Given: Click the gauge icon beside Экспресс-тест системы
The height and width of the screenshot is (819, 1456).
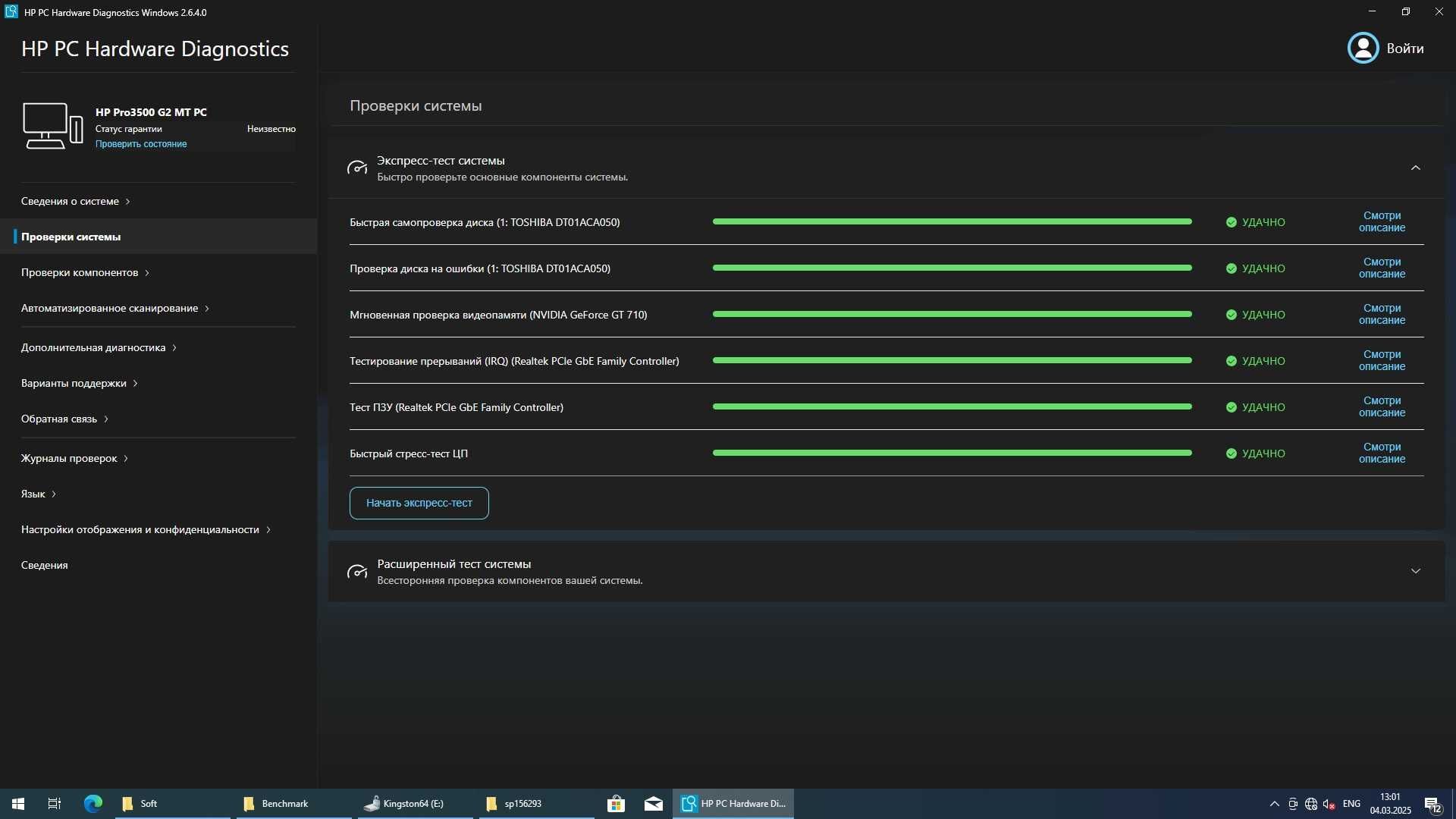Looking at the screenshot, I should [357, 168].
